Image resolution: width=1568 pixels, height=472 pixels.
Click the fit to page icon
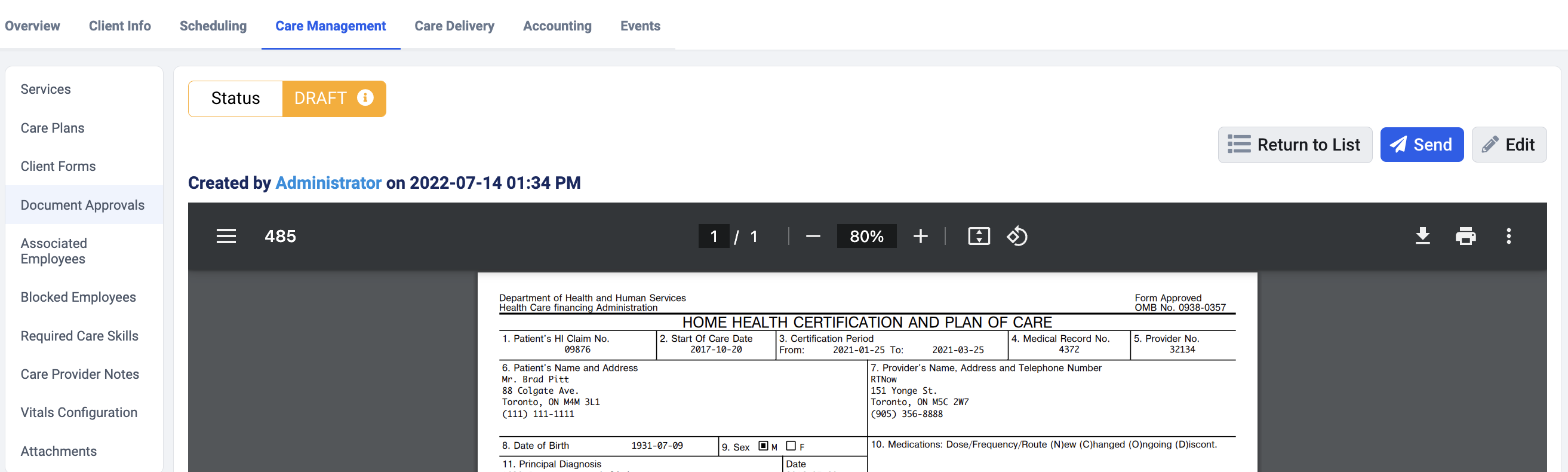[x=979, y=237]
